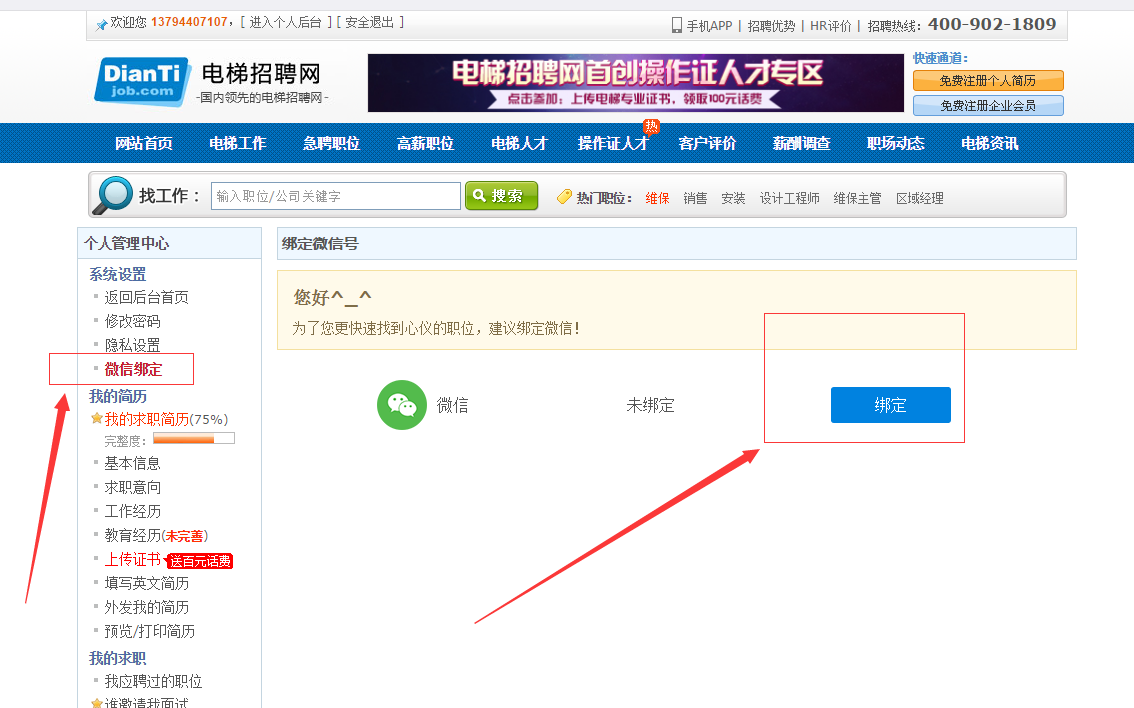Screen dimensions: 1134x708
Task: Open the 网站首页 nav tab
Action: 144,143
